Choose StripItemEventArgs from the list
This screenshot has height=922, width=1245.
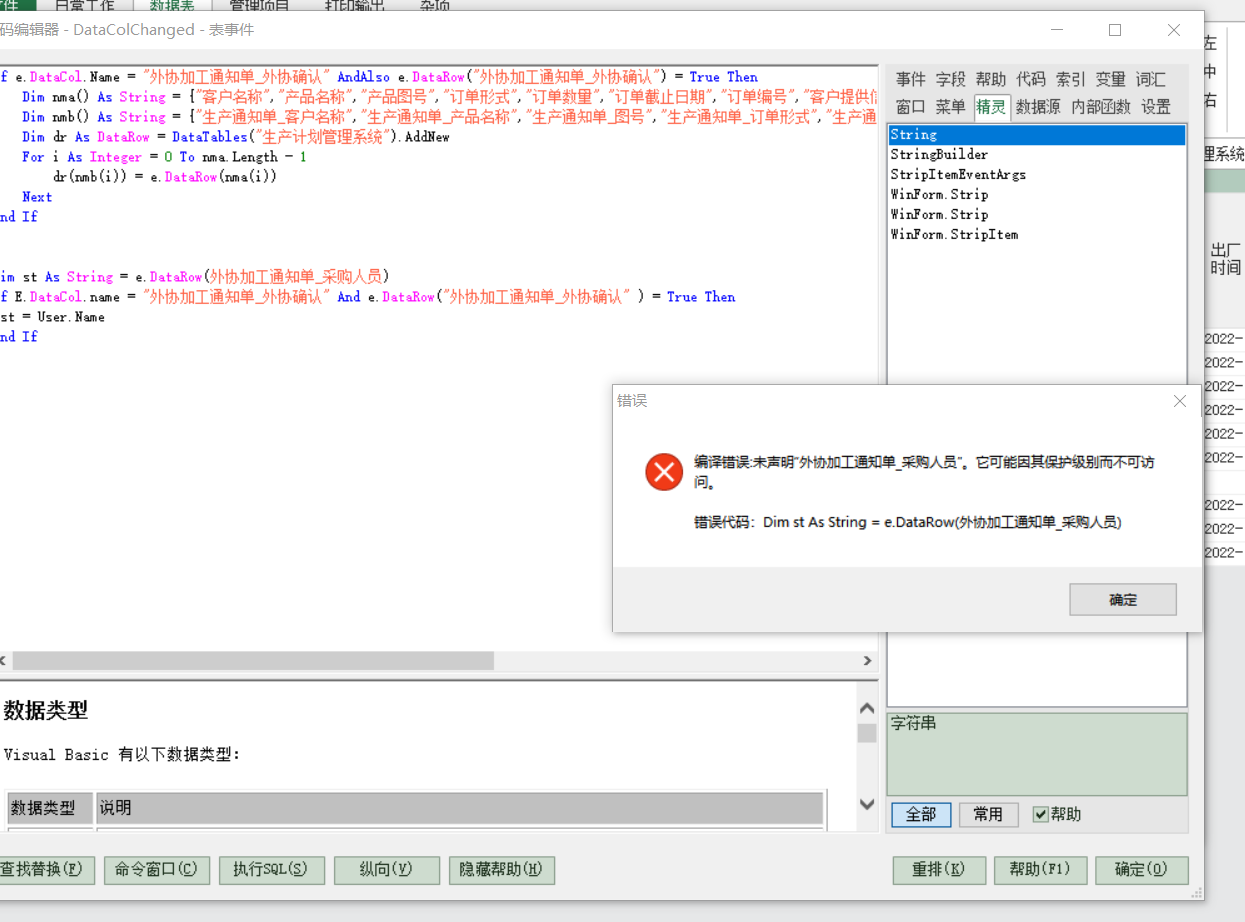pyautogui.click(x=958, y=174)
